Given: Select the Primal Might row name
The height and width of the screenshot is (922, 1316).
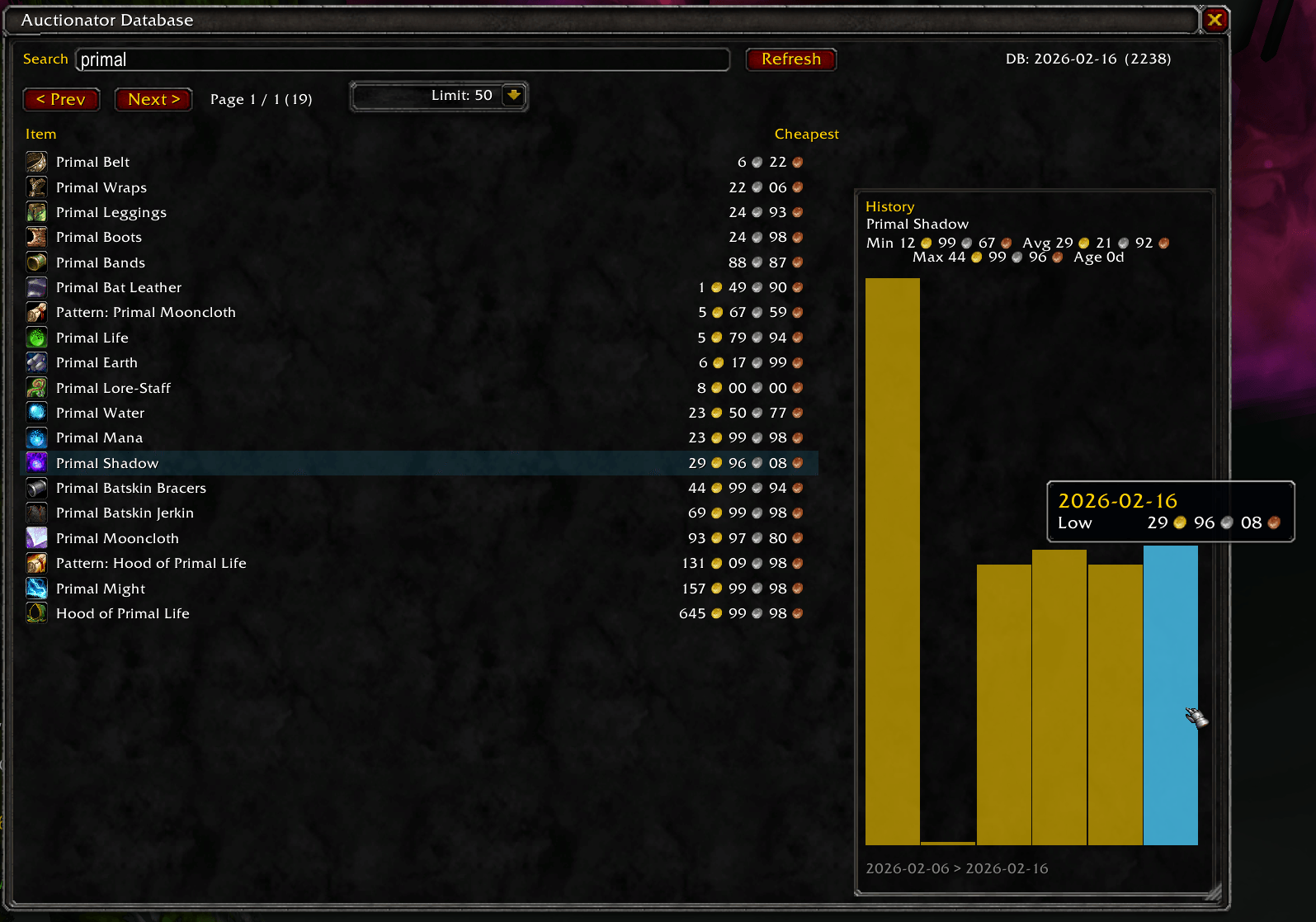Looking at the screenshot, I should point(101,589).
